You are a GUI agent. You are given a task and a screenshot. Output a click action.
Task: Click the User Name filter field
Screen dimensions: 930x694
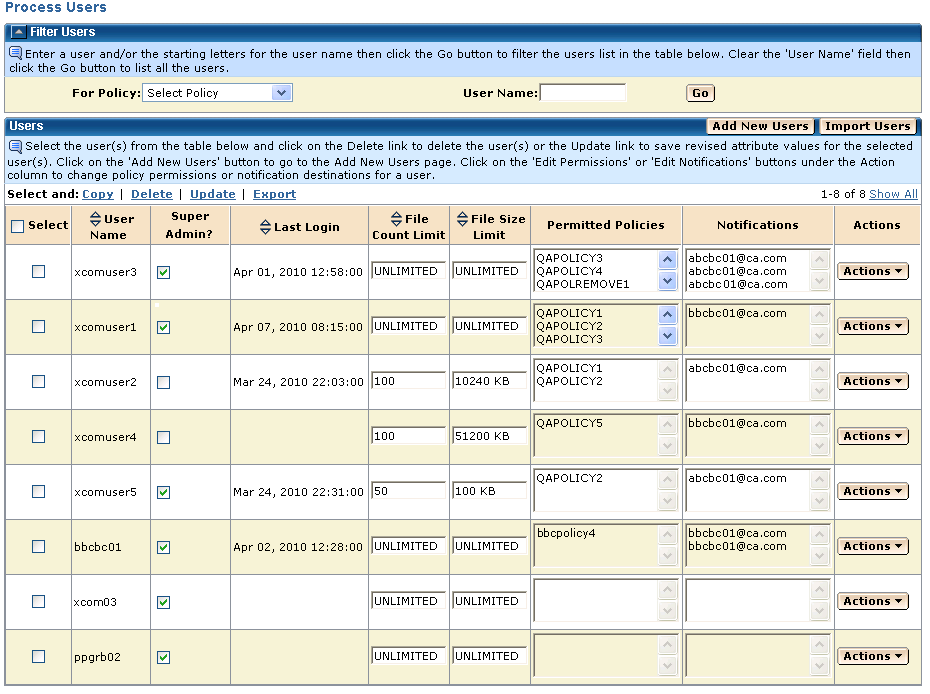tap(583, 93)
